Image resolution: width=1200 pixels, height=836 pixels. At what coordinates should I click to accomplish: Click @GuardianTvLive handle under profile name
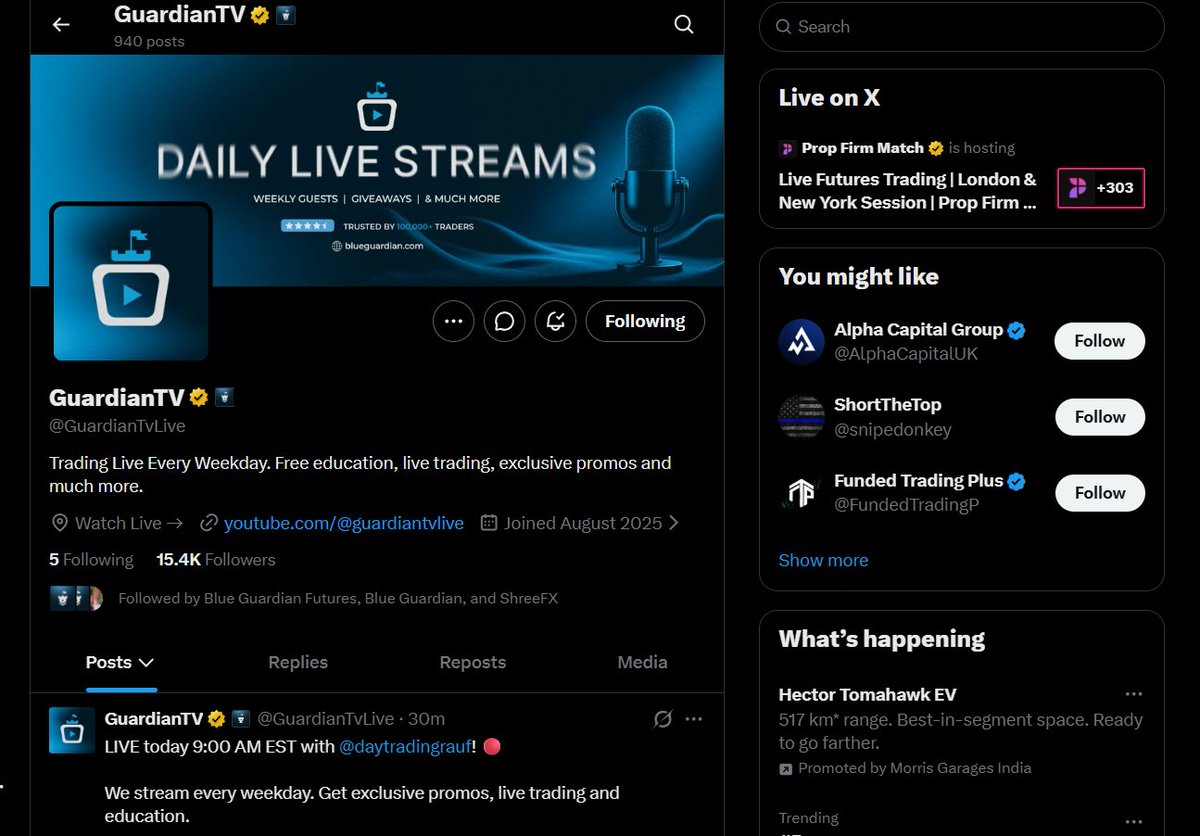[x=117, y=426]
